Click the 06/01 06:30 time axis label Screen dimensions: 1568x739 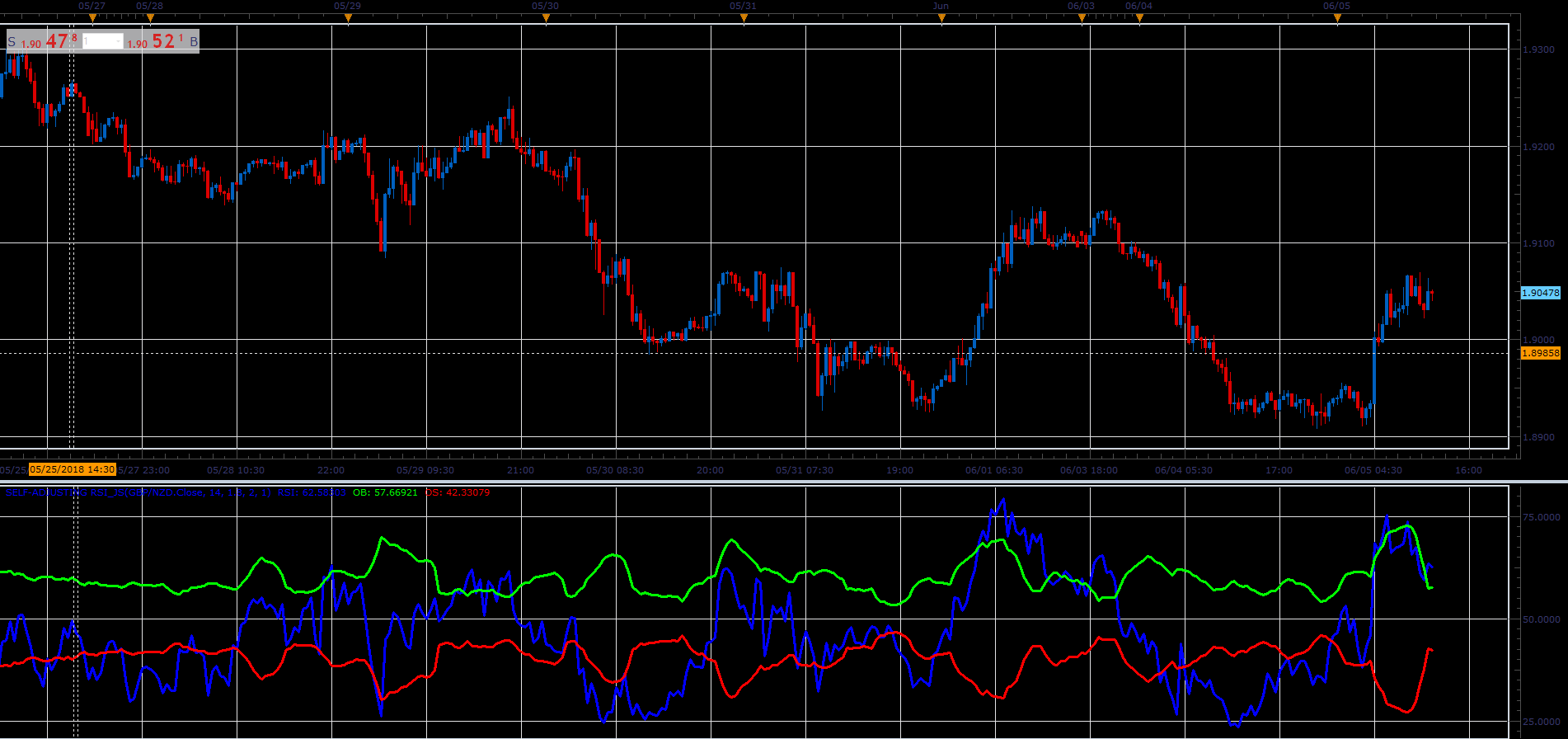pos(994,470)
